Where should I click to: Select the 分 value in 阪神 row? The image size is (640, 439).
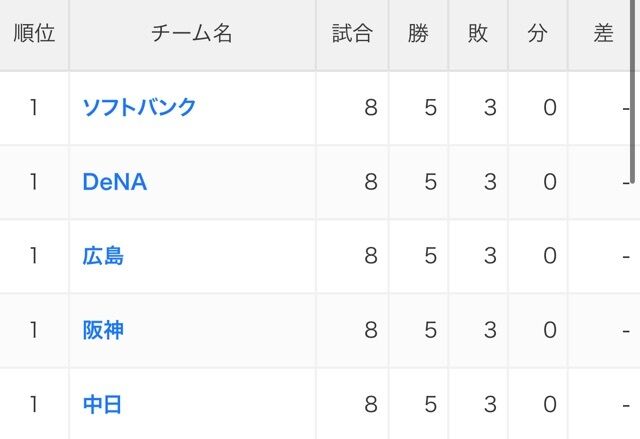coord(550,330)
